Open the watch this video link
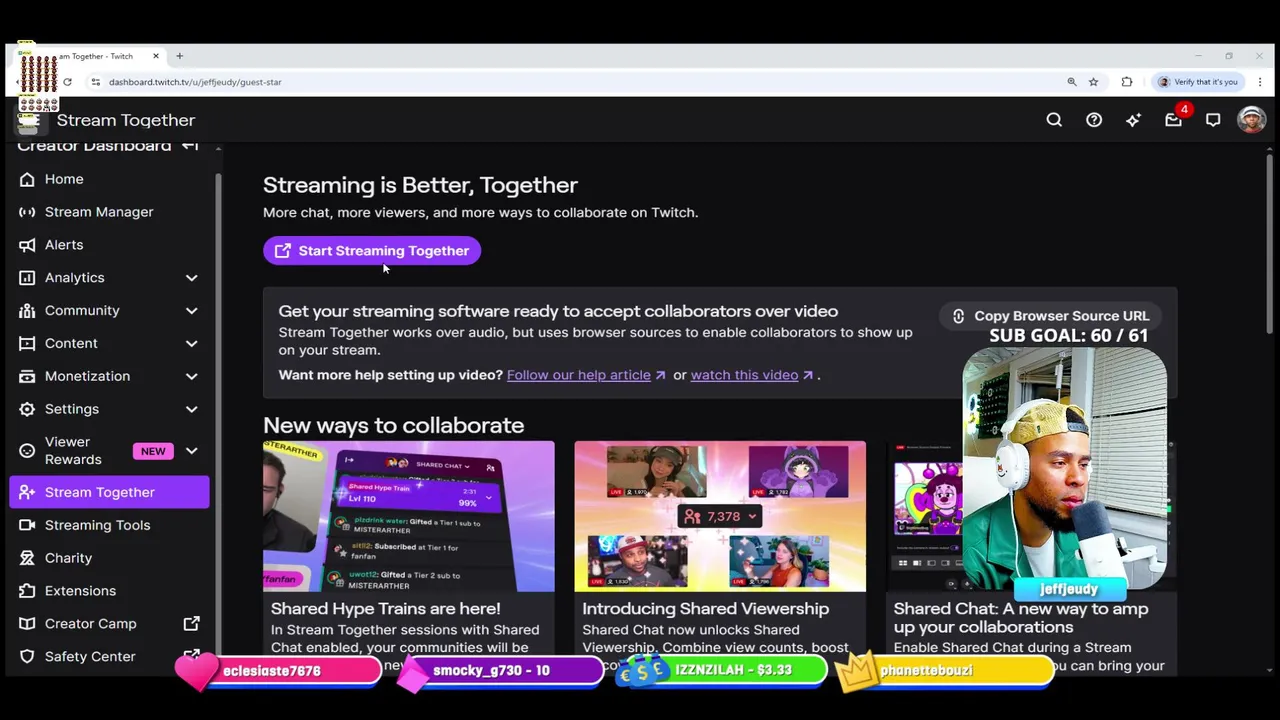The width and height of the screenshot is (1280, 720). pyautogui.click(x=752, y=375)
